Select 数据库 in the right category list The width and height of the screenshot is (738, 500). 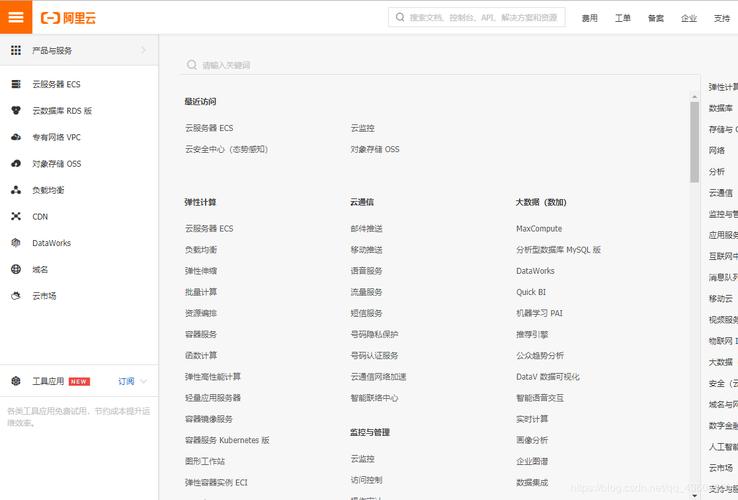click(x=721, y=108)
